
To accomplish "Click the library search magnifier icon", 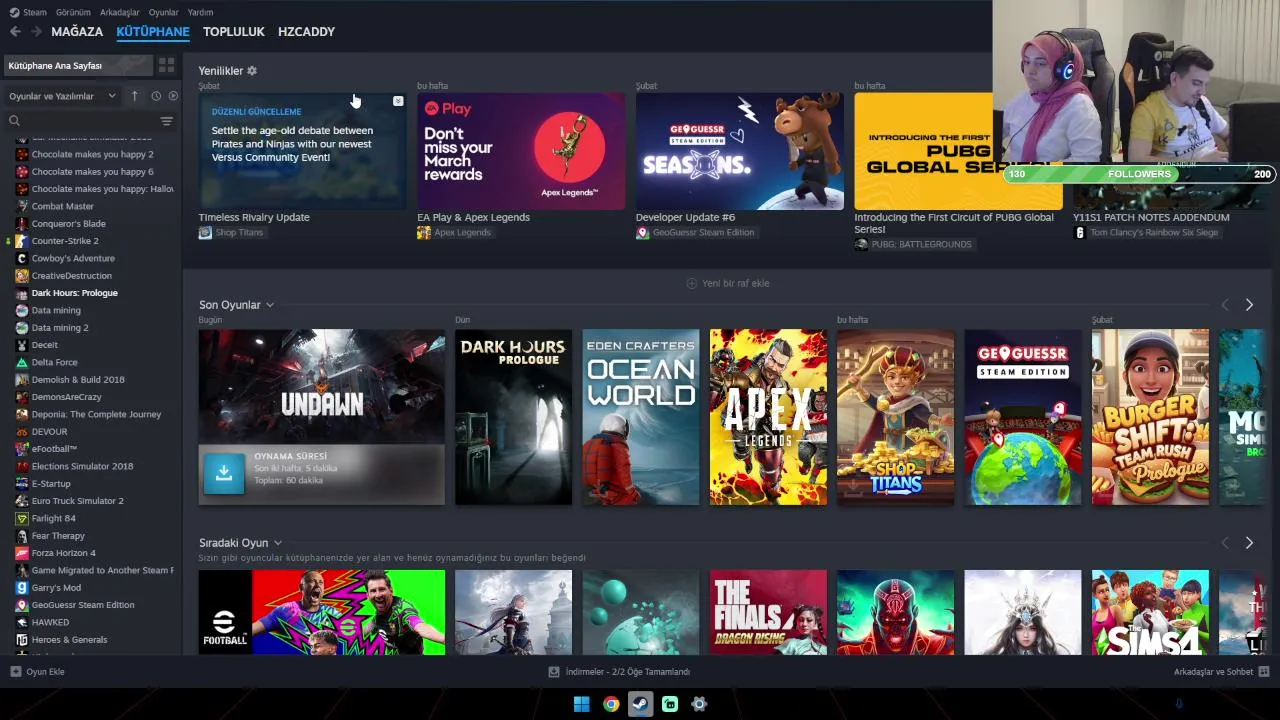I will 14,121.
